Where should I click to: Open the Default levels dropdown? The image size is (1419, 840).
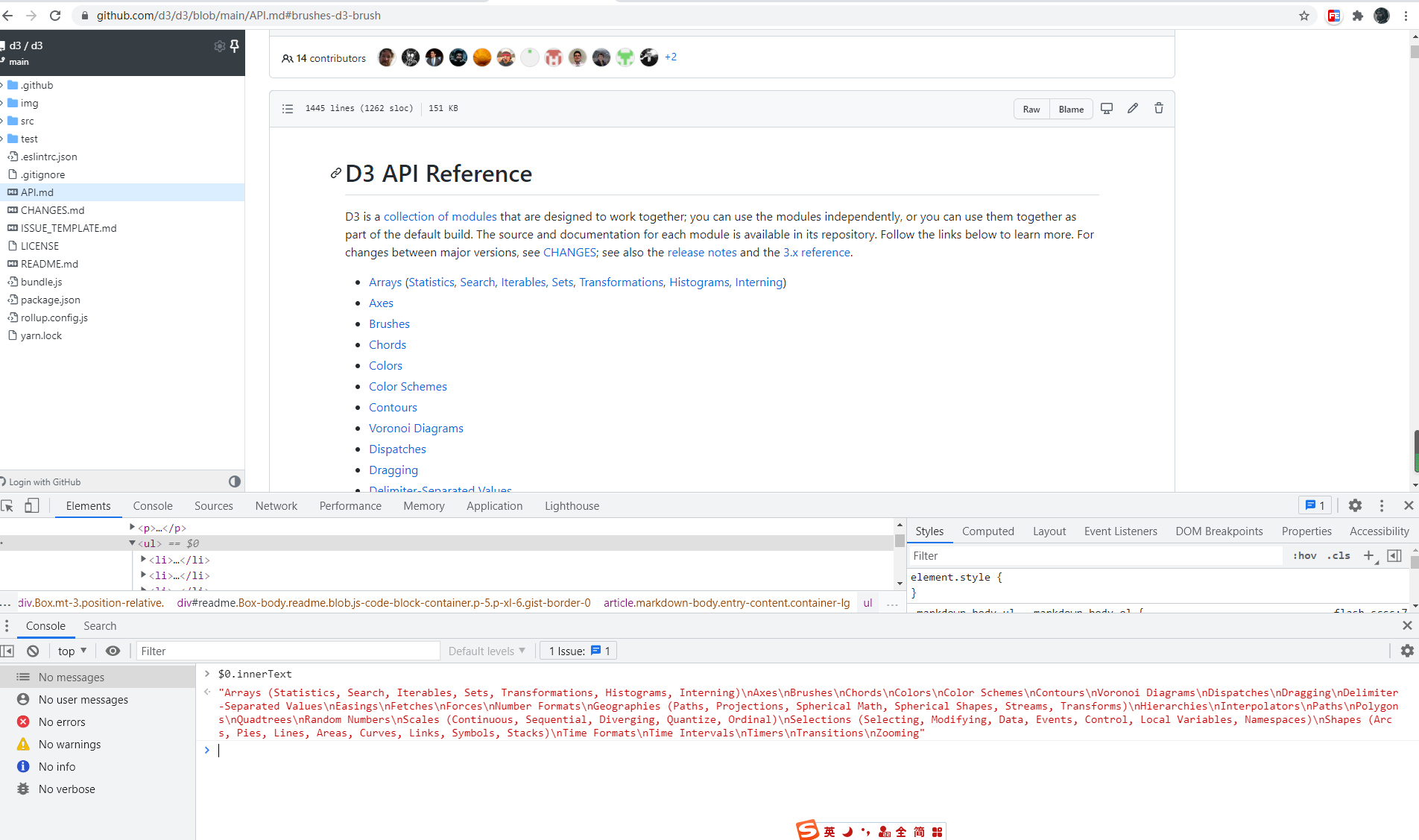[487, 651]
